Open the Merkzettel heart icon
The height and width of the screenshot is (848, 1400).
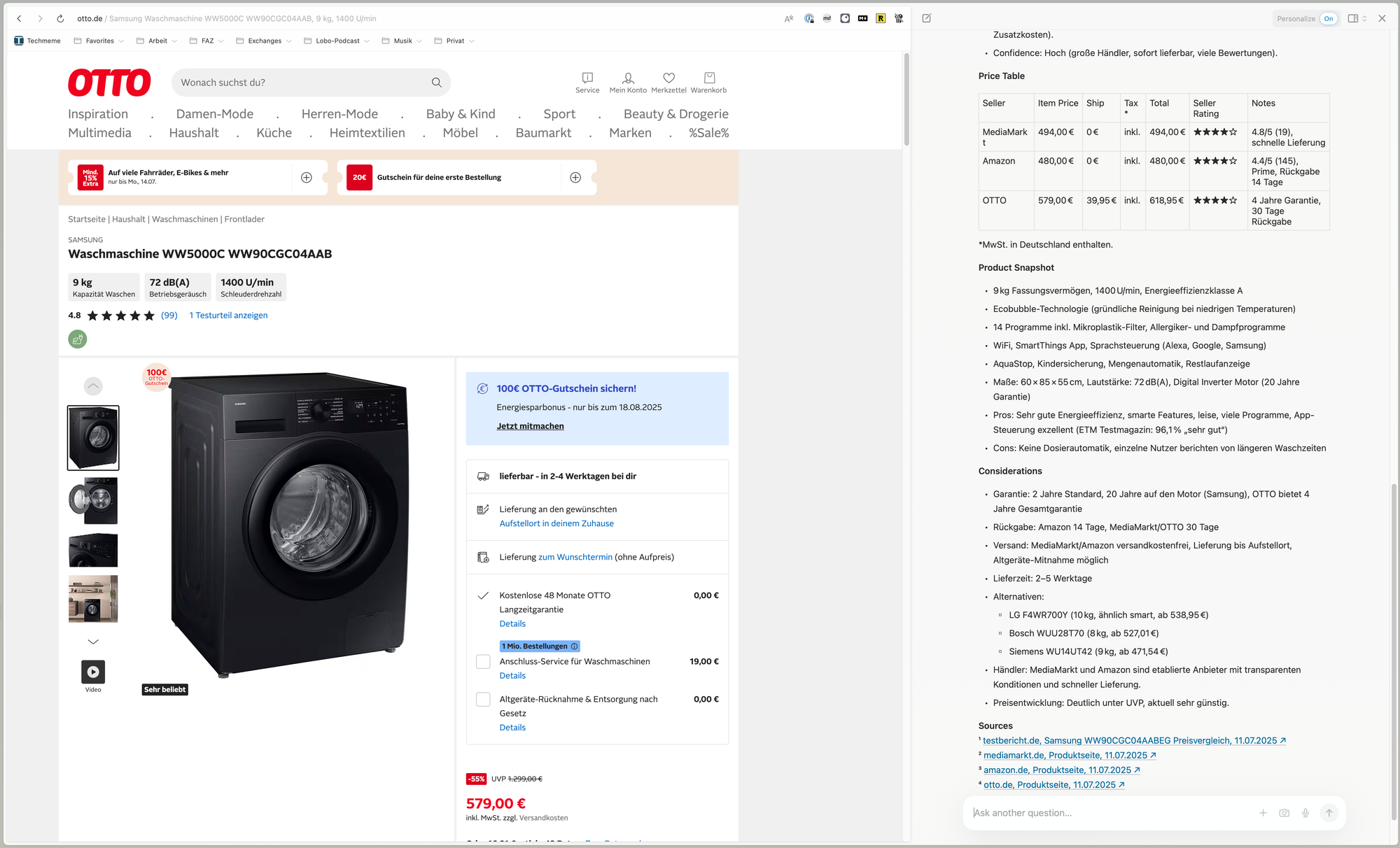[668, 78]
